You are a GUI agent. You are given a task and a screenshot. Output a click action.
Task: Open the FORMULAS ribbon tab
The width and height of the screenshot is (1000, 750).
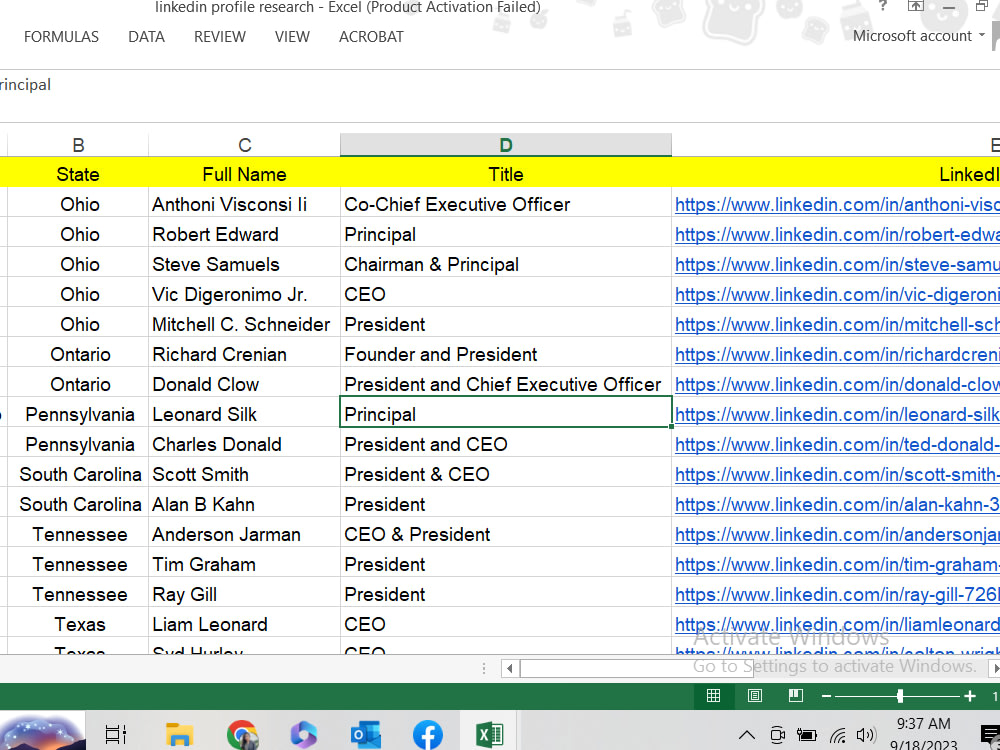pyautogui.click(x=61, y=37)
